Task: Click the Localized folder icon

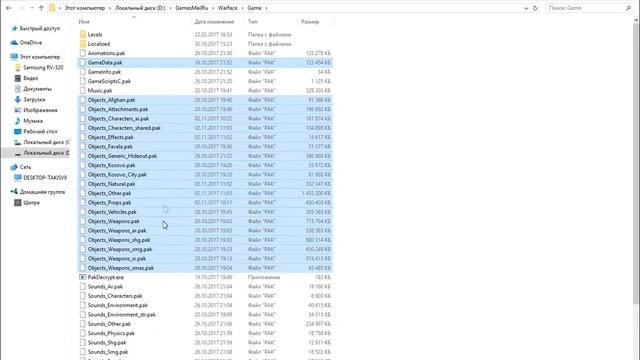Action: coord(83,44)
